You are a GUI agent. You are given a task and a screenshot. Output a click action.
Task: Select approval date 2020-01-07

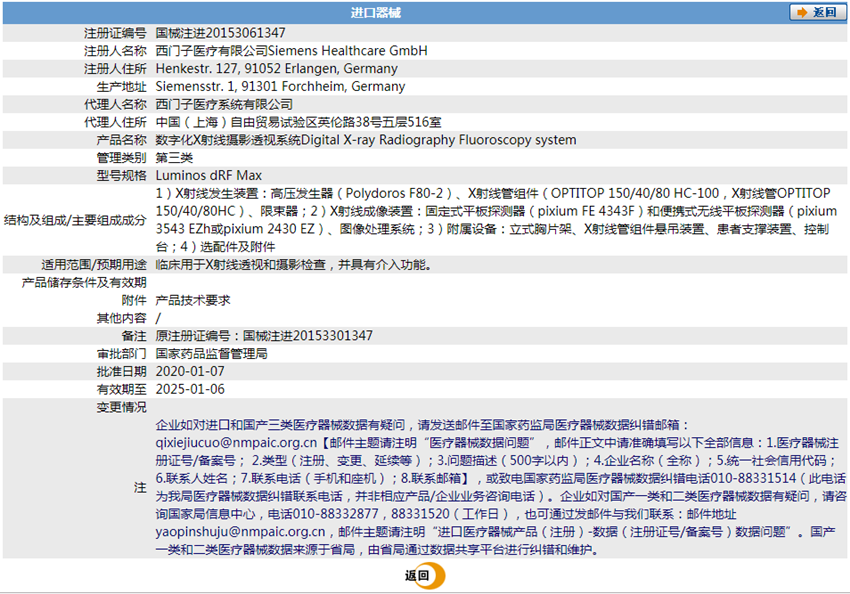190,372
